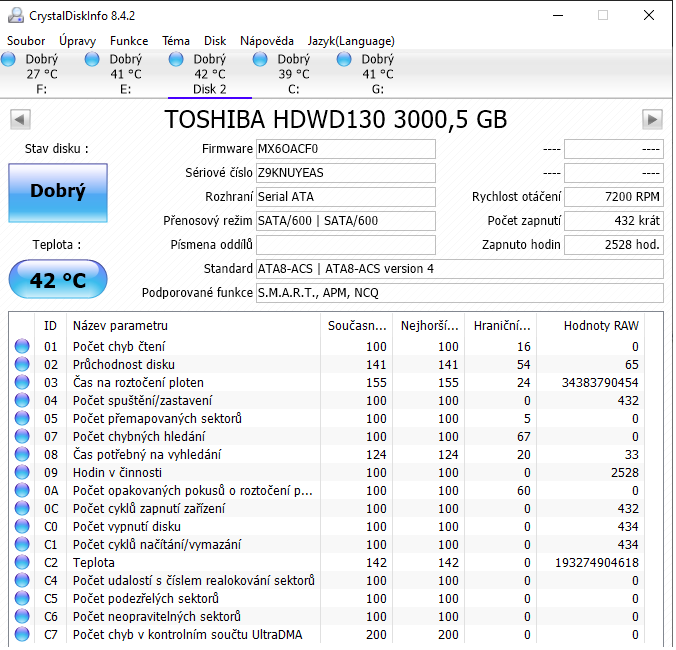676x650 pixels.
Task: Click the Sériové číslo field
Action: coord(346,173)
